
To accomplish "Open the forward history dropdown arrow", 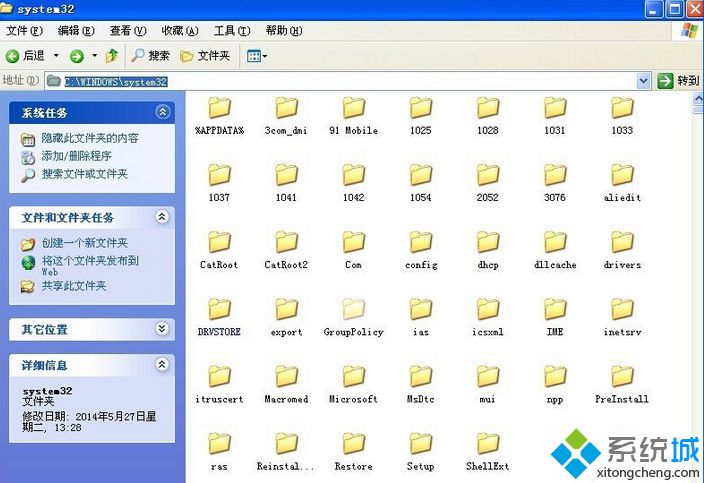I will click(94, 56).
